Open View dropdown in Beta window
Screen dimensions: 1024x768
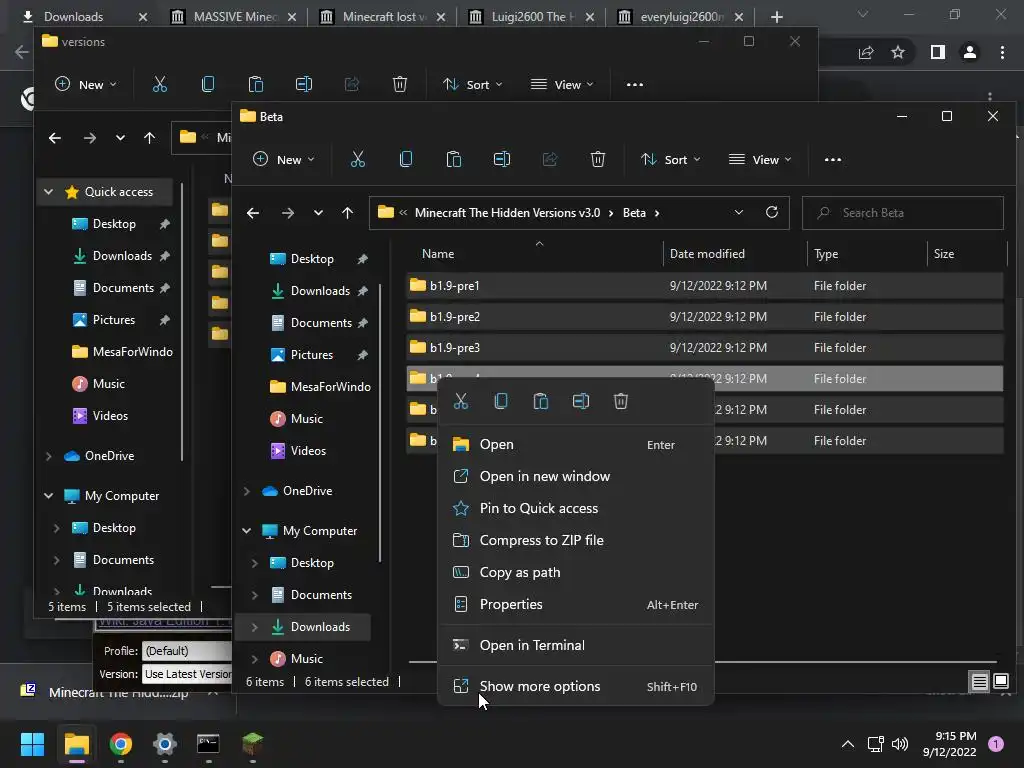click(x=760, y=160)
